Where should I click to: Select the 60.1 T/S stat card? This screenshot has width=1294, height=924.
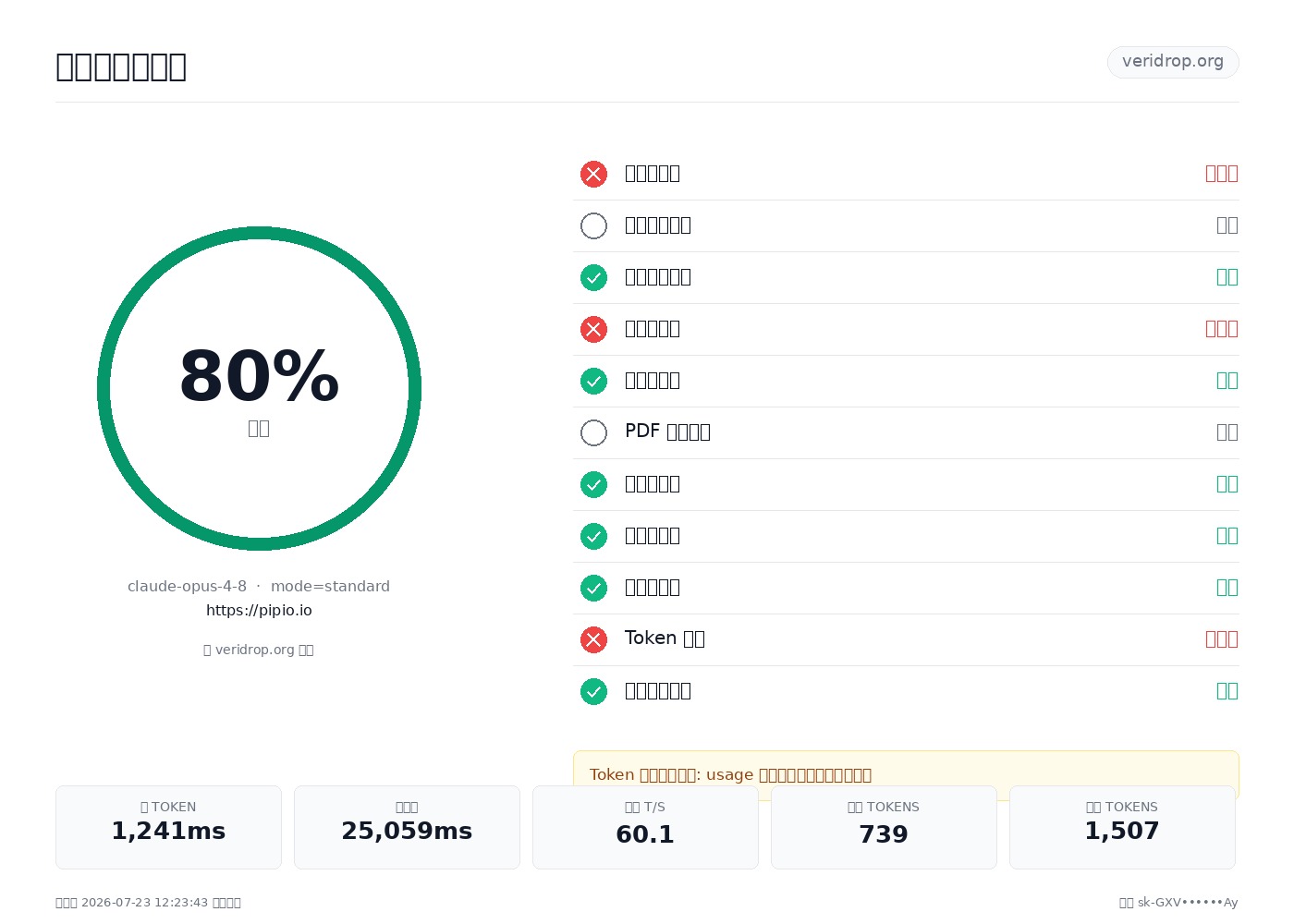(645, 827)
